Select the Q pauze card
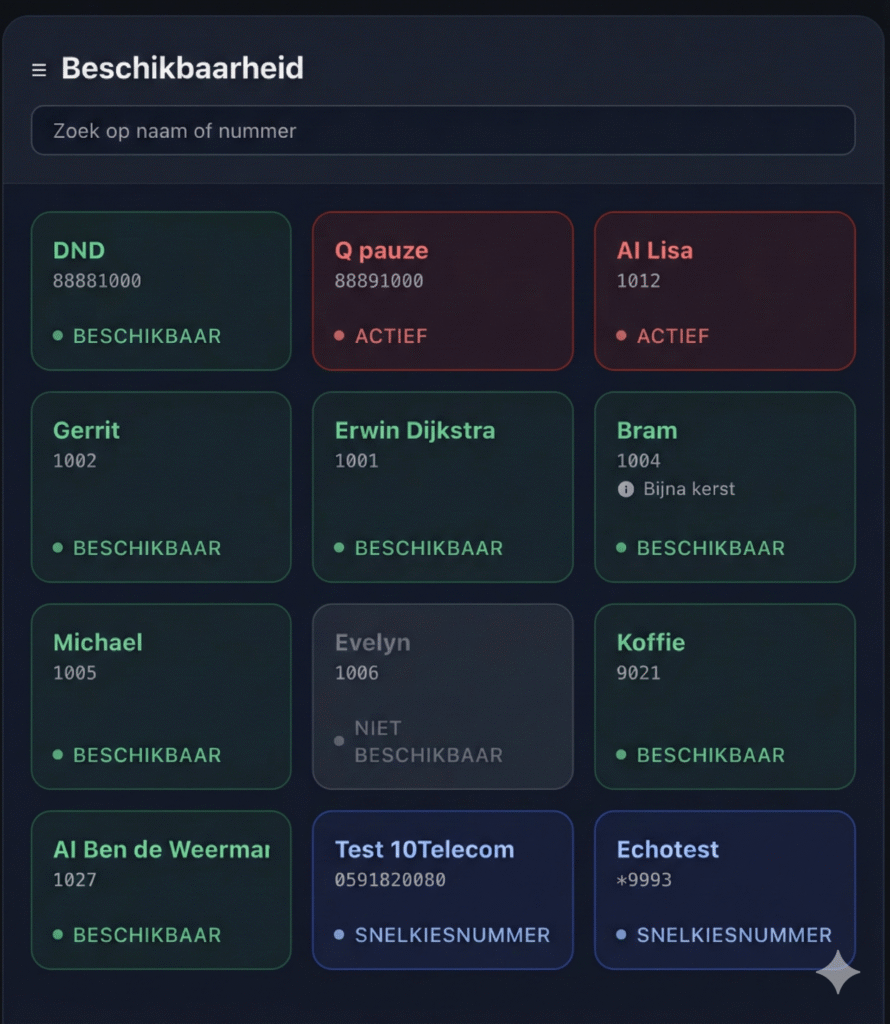 pyautogui.click(x=443, y=291)
